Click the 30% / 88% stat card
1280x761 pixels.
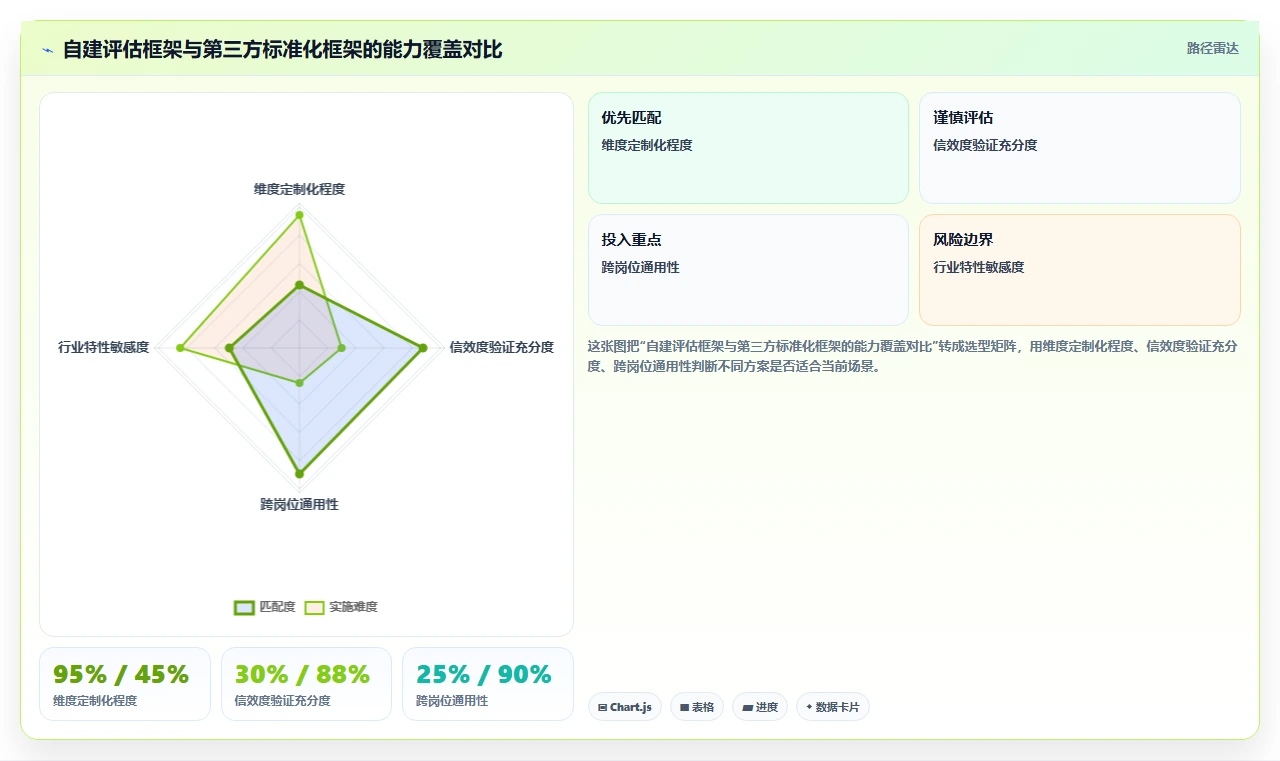(x=306, y=684)
